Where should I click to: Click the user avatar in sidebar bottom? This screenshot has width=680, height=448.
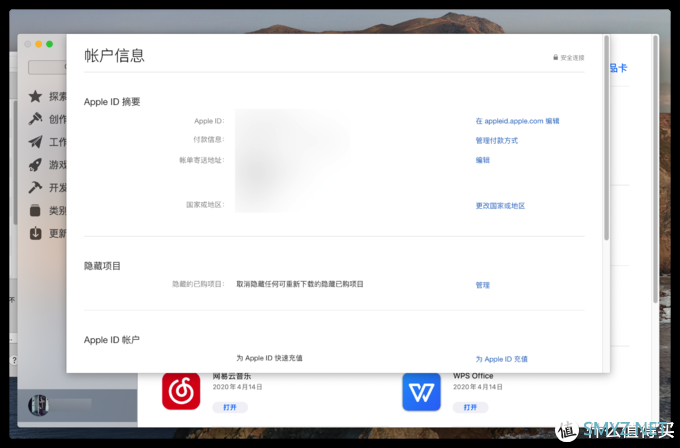38,406
